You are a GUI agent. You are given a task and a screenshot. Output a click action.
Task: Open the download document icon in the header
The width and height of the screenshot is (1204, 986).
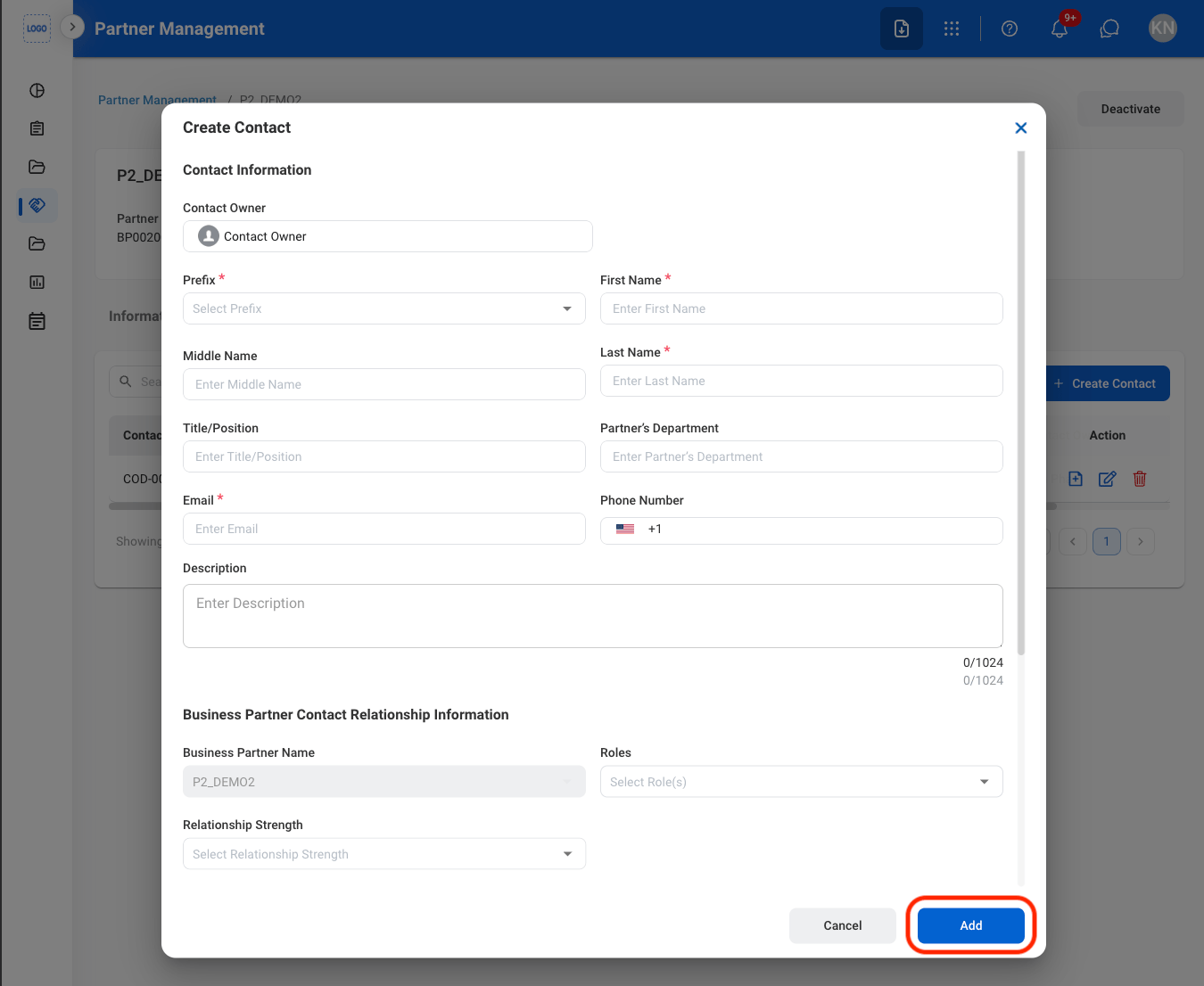(x=902, y=29)
